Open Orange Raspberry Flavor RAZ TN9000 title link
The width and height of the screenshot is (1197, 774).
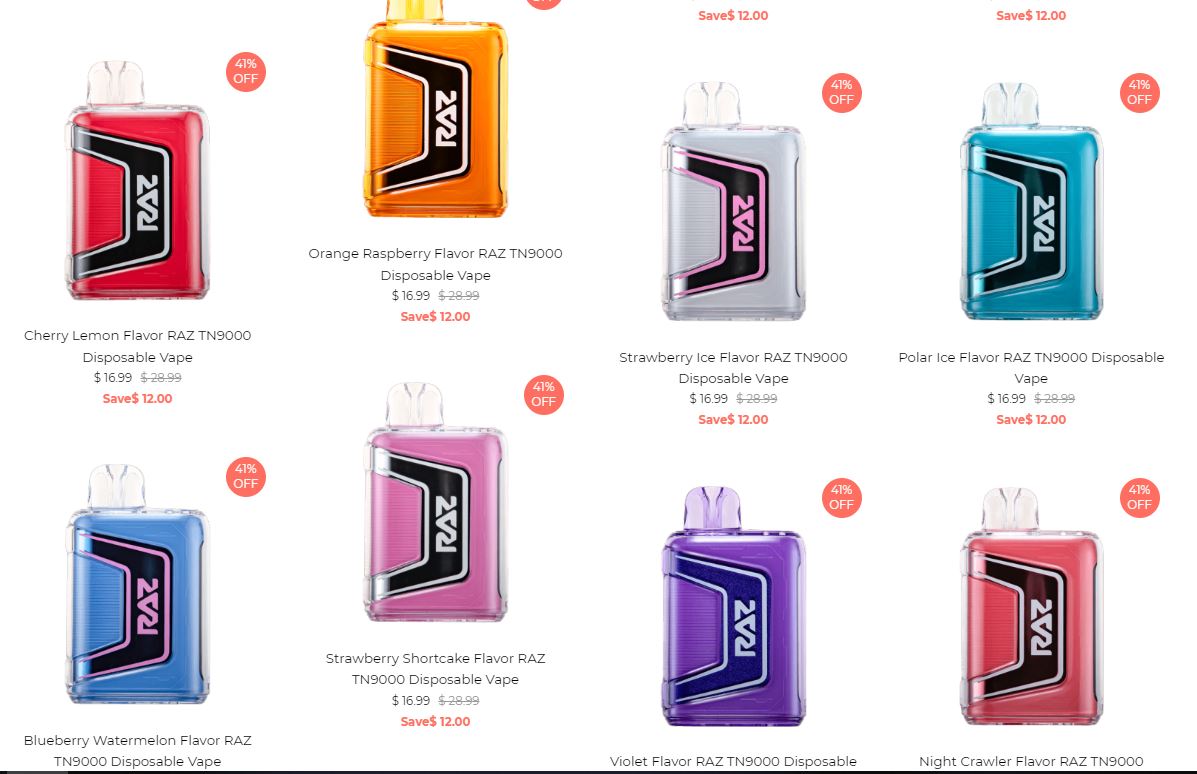(435, 264)
